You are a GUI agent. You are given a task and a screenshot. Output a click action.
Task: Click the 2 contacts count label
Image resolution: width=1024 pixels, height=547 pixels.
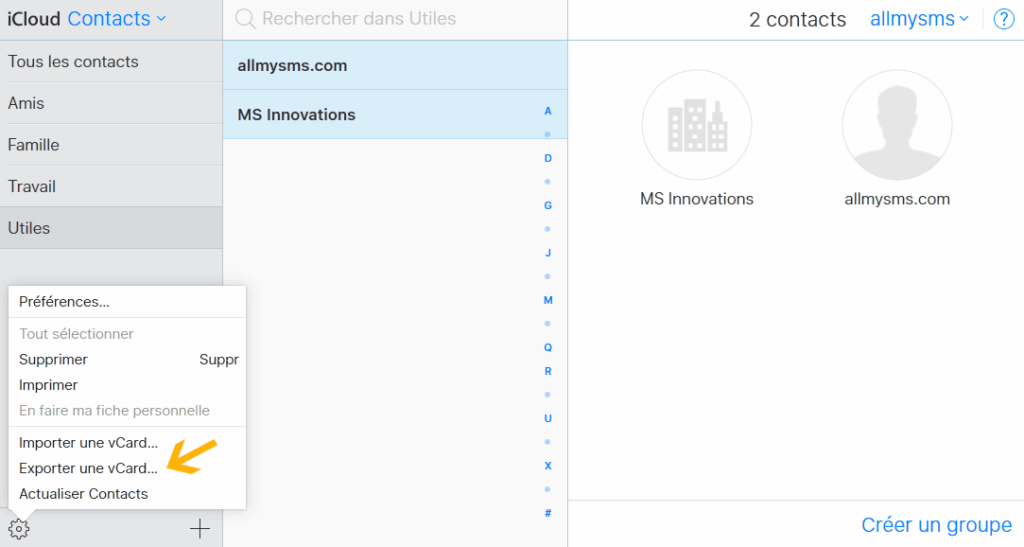click(797, 20)
